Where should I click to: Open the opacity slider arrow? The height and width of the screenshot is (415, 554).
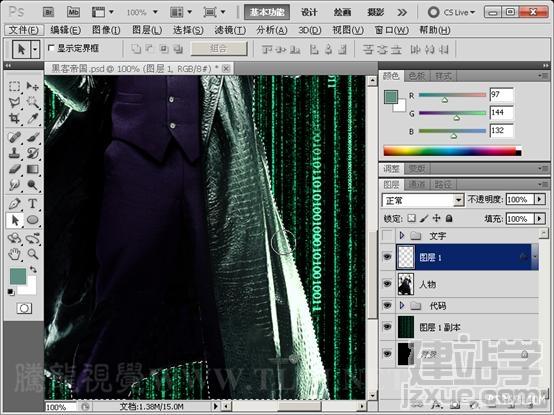pyautogui.click(x=540, y=200)
